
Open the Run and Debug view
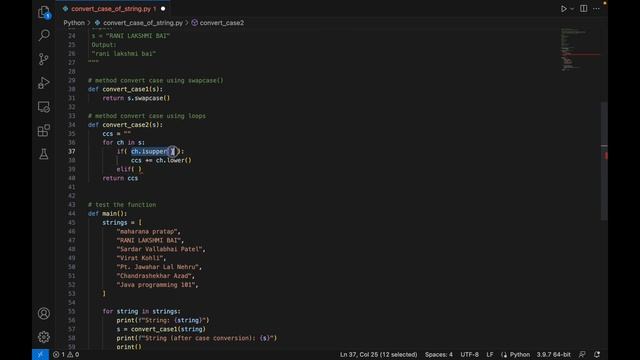point(44,83)
